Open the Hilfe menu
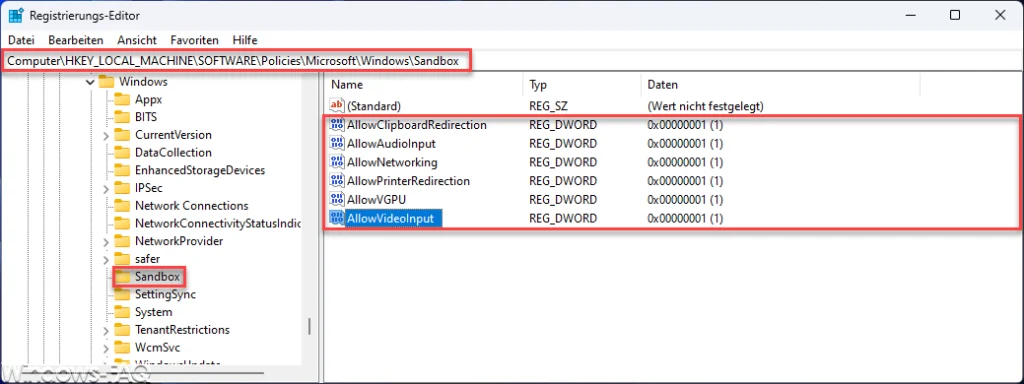The image size is (1024, 384). 245,40
